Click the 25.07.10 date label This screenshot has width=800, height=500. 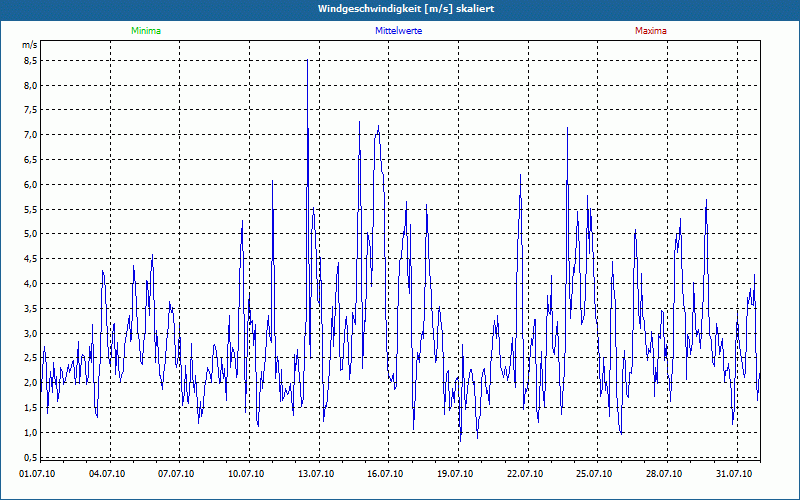coord(594,474)
